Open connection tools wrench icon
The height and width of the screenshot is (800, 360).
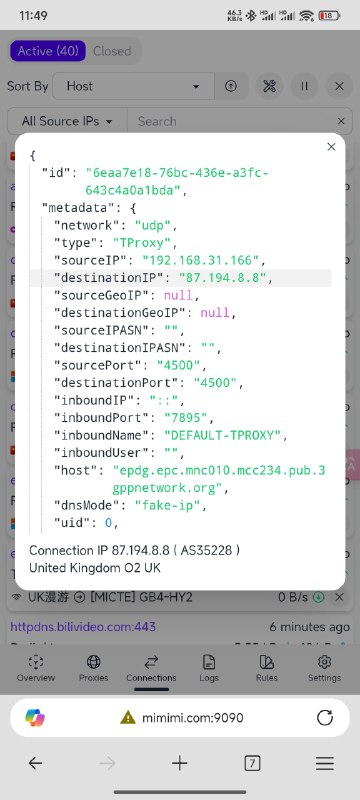(269, 86)
